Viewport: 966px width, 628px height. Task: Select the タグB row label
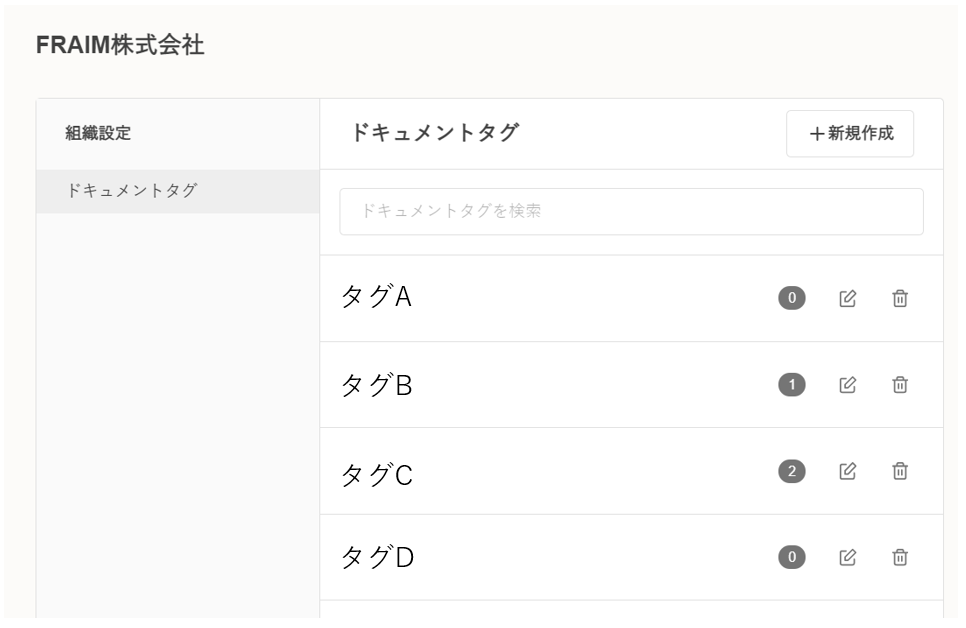(x=376, y=385)
